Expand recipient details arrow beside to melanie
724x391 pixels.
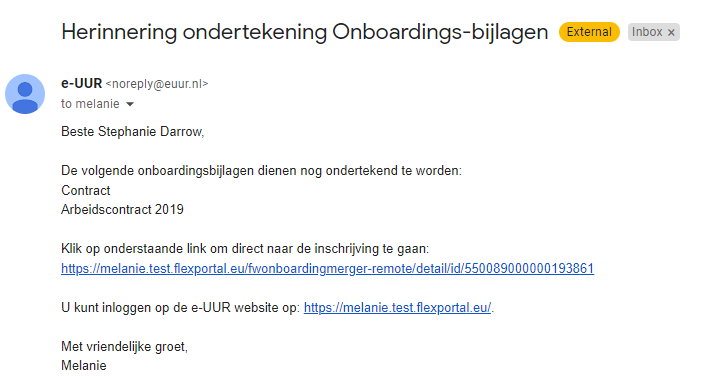[x=130, y=104]
